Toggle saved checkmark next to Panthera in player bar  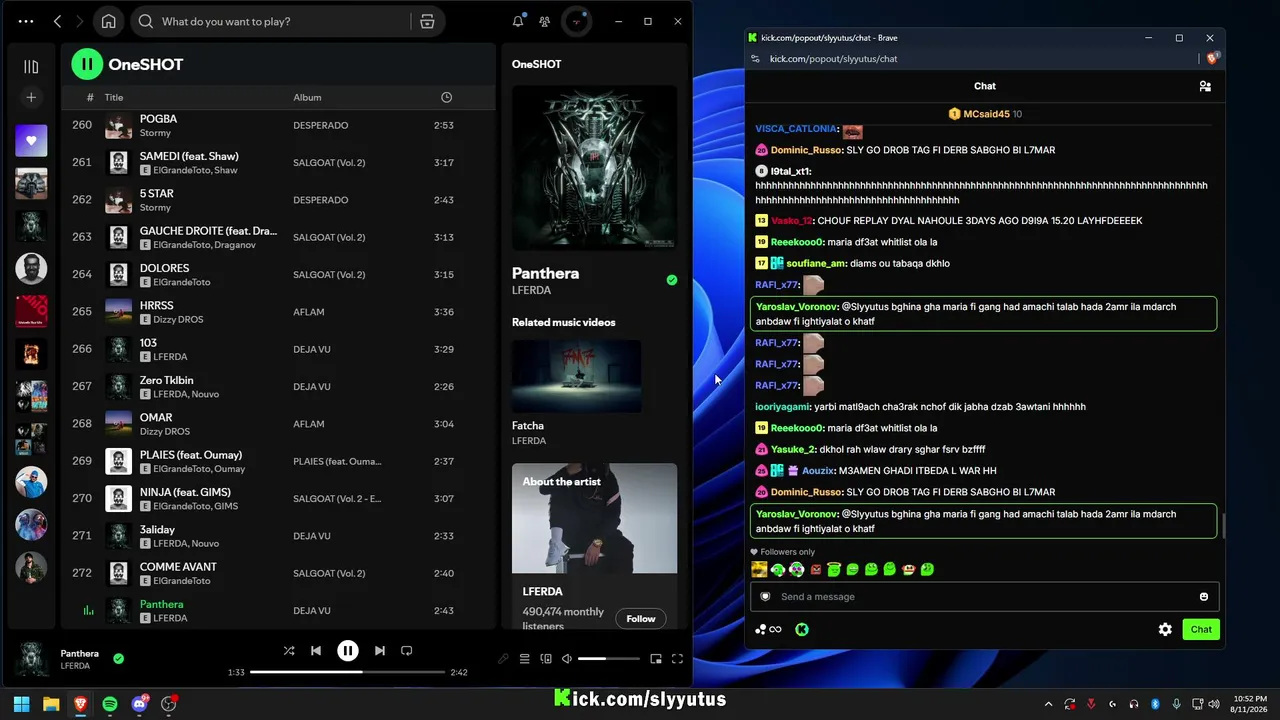(118, 659)
